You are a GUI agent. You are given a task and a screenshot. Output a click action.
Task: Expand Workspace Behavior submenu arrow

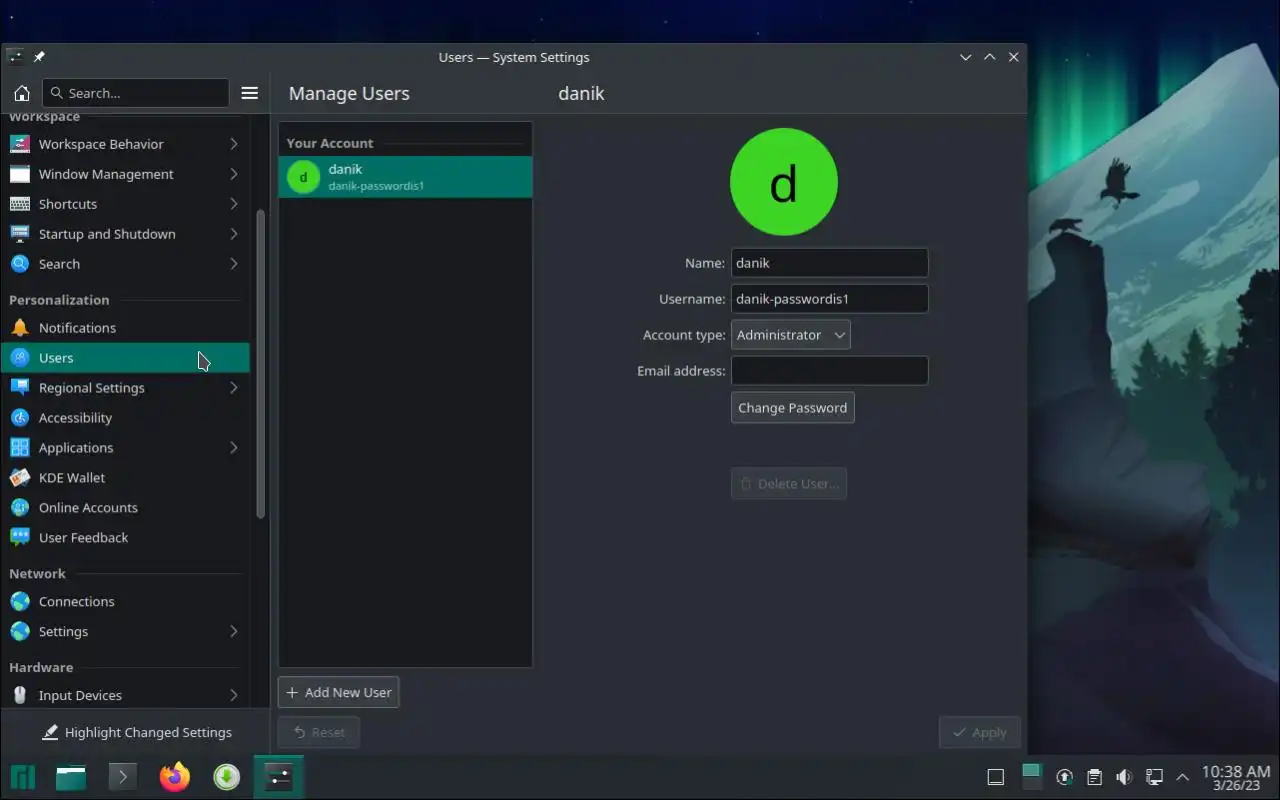click(233, 144)
